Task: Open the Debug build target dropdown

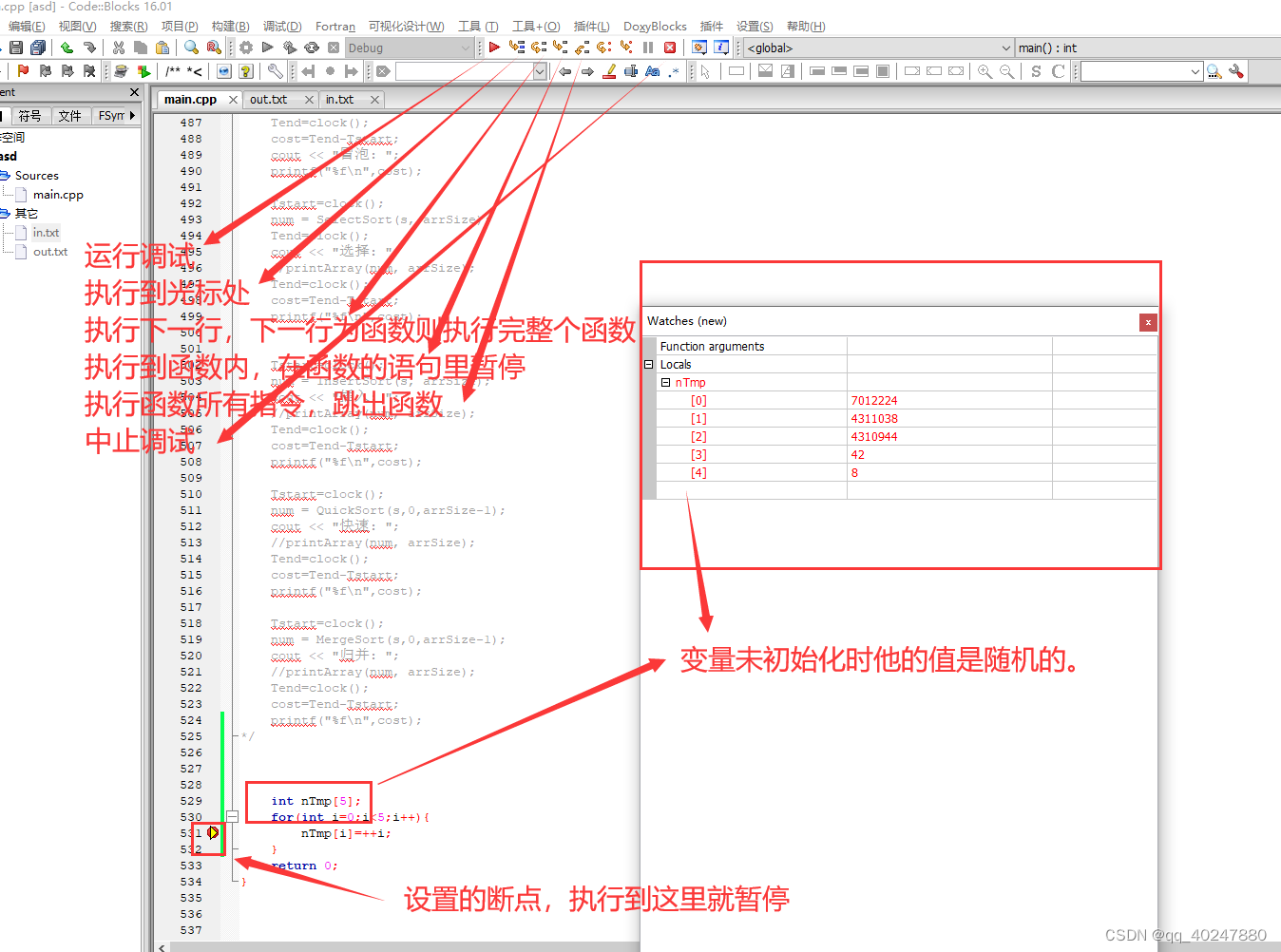Action: tap(409, 48)
